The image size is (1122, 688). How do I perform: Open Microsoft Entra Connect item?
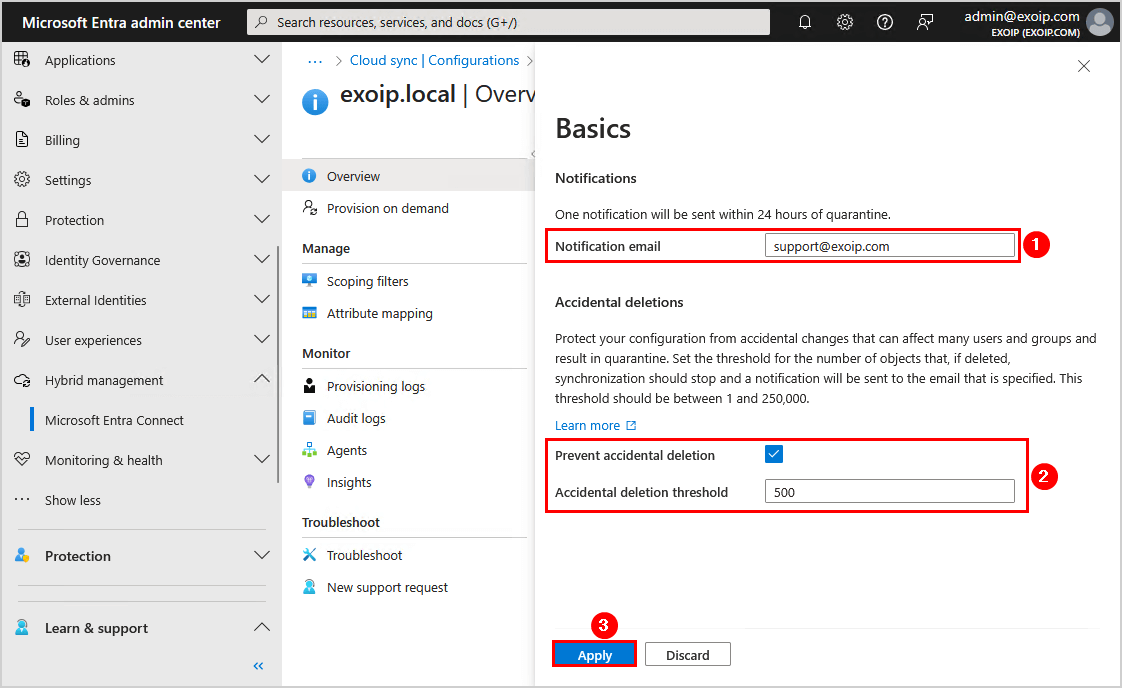(x=114, y=420)
